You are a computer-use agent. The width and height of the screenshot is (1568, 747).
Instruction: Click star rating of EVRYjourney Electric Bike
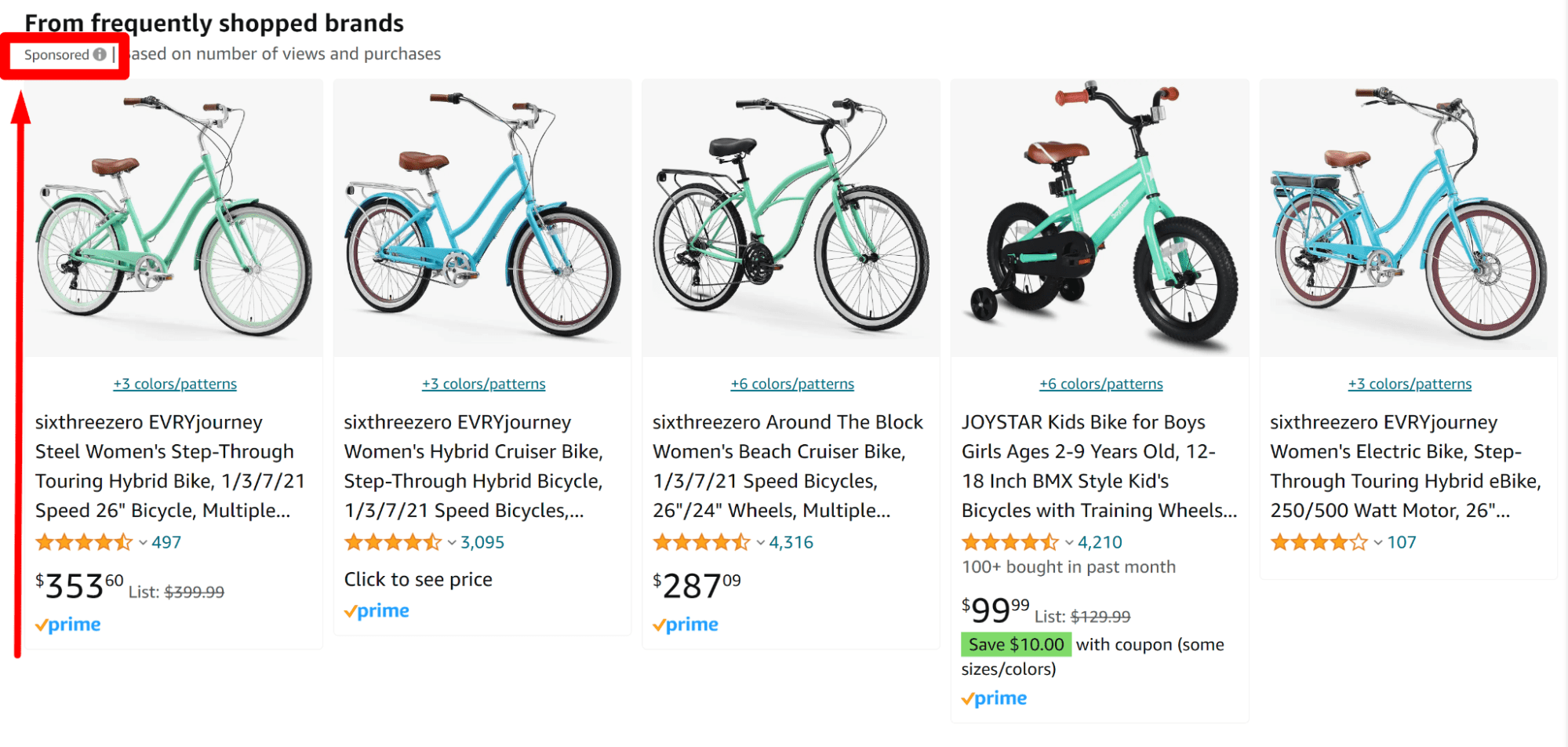tap(1319, 542)
